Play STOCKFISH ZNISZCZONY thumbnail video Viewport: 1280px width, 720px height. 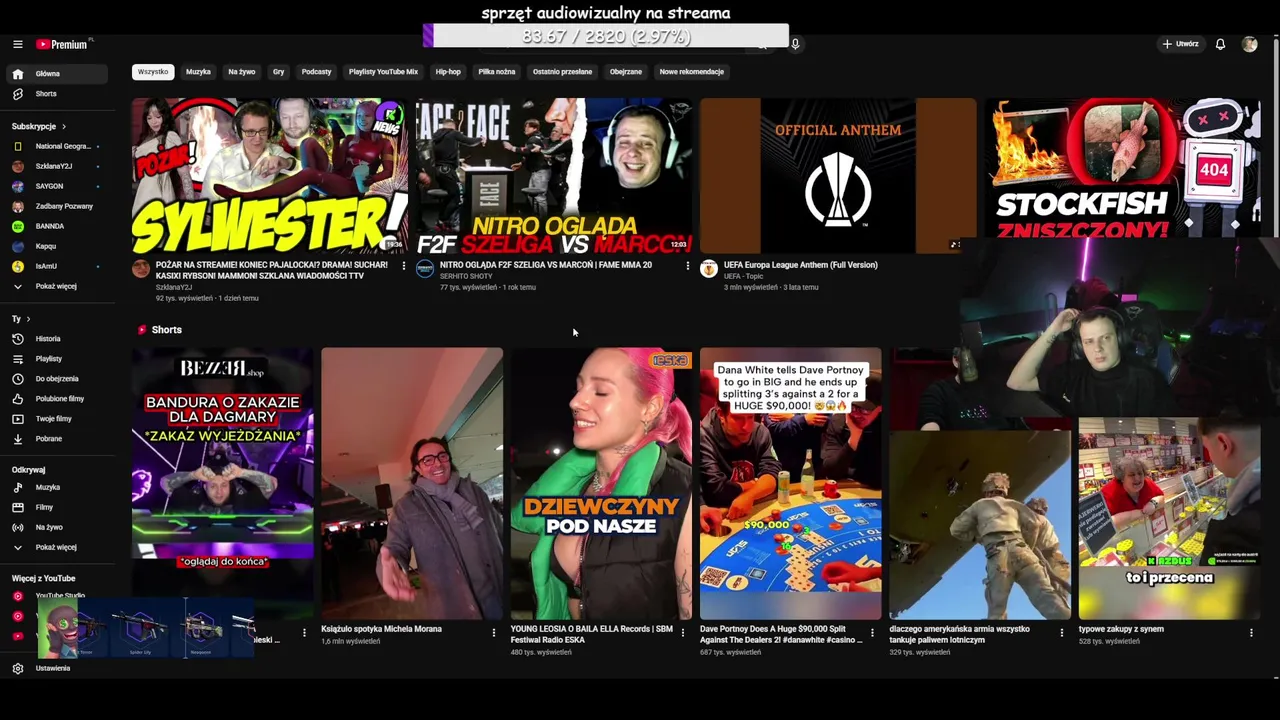pos(1122,168)
